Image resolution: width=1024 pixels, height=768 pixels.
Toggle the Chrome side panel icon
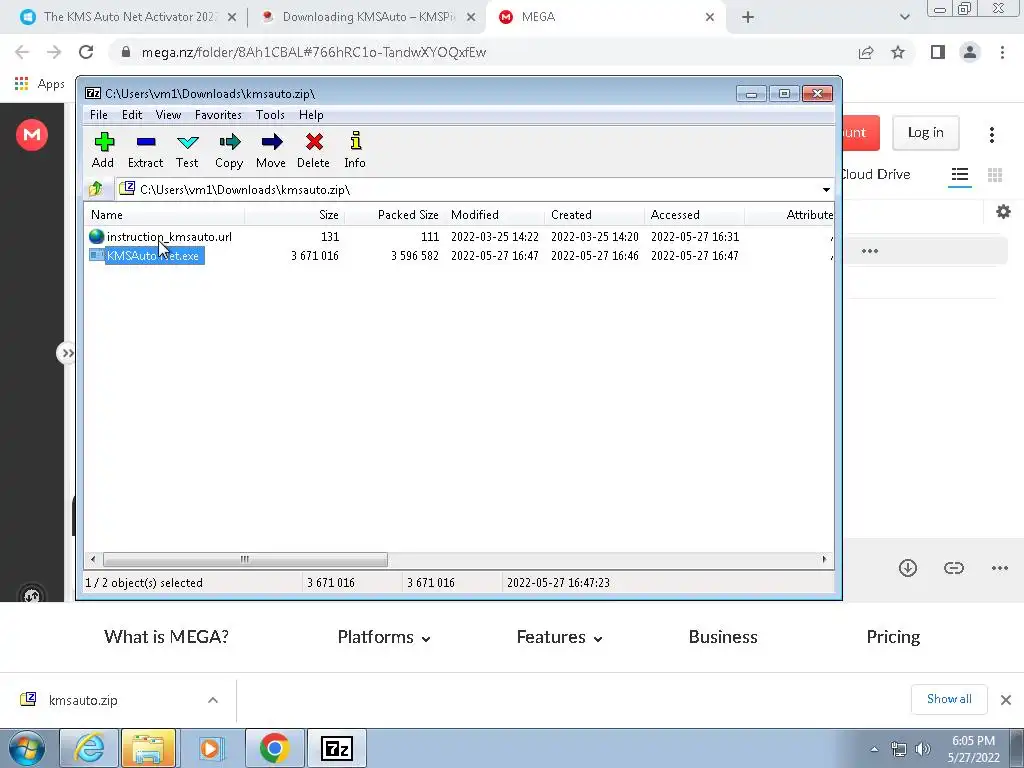coord(938,52)
